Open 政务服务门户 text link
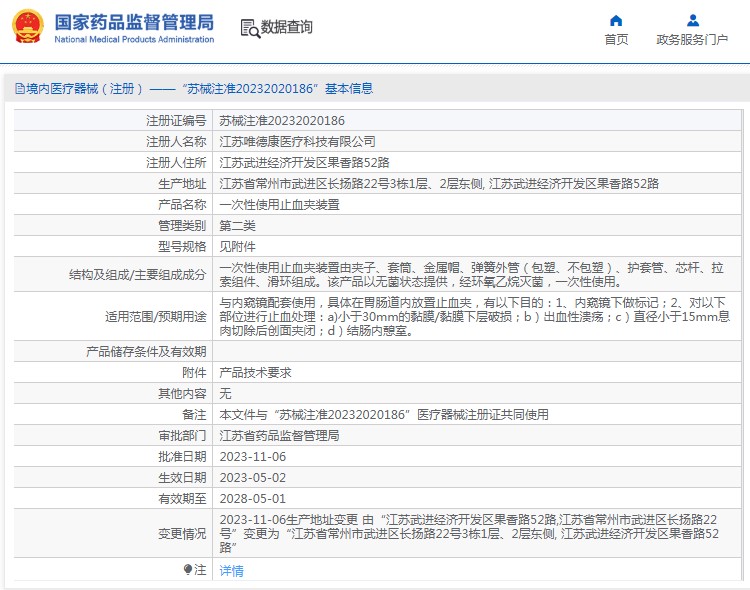 [x=692, y=40]
